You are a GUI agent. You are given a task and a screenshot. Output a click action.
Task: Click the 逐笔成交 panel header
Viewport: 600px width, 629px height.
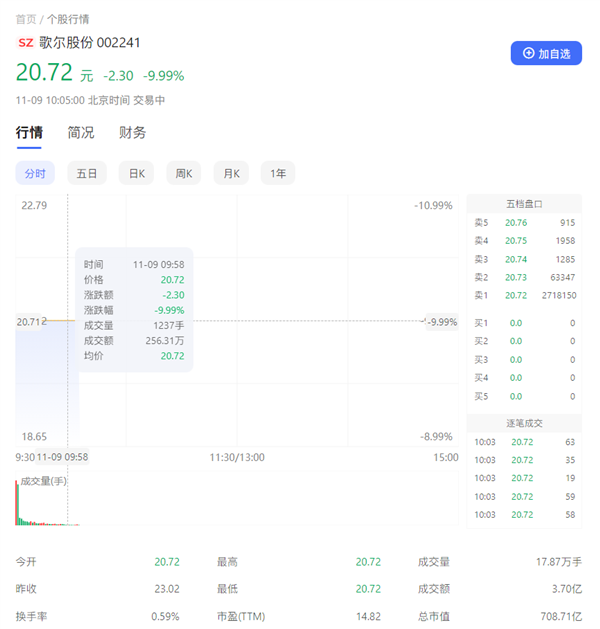coord(524,423)
